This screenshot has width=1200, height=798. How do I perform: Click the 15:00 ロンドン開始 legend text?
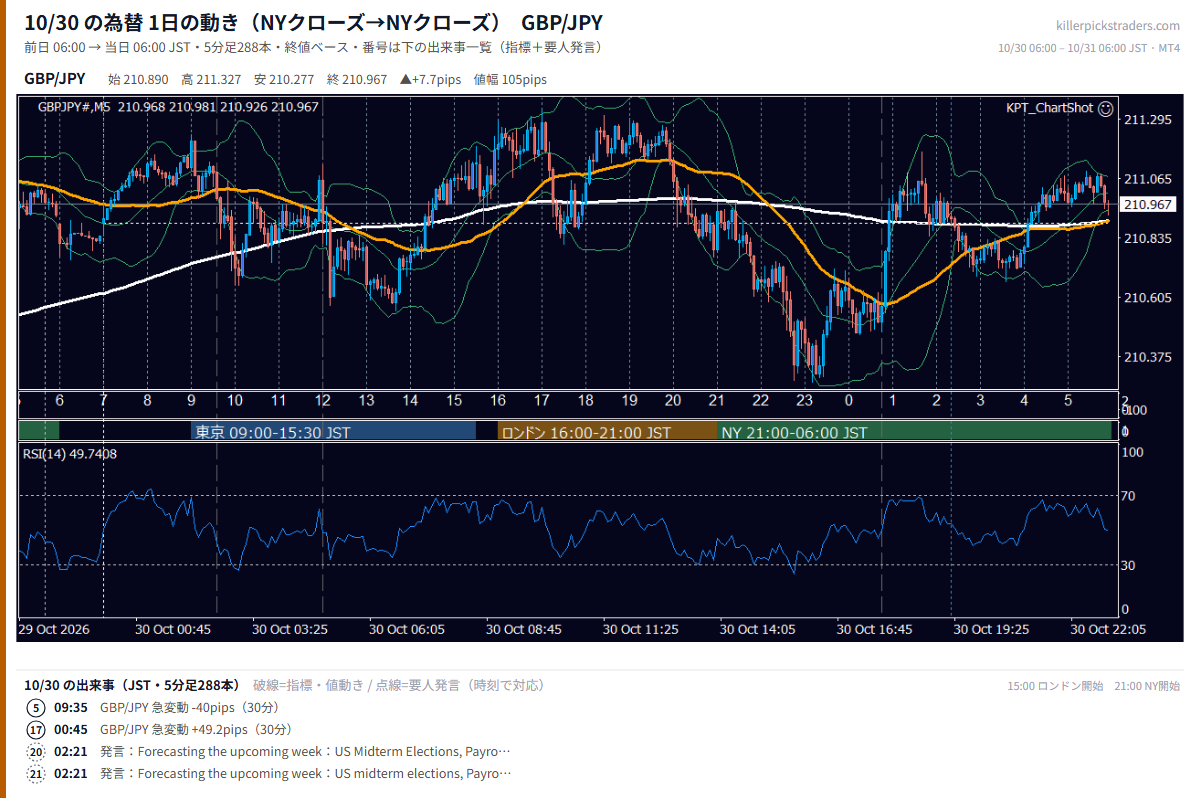(x=1055, y=686)
